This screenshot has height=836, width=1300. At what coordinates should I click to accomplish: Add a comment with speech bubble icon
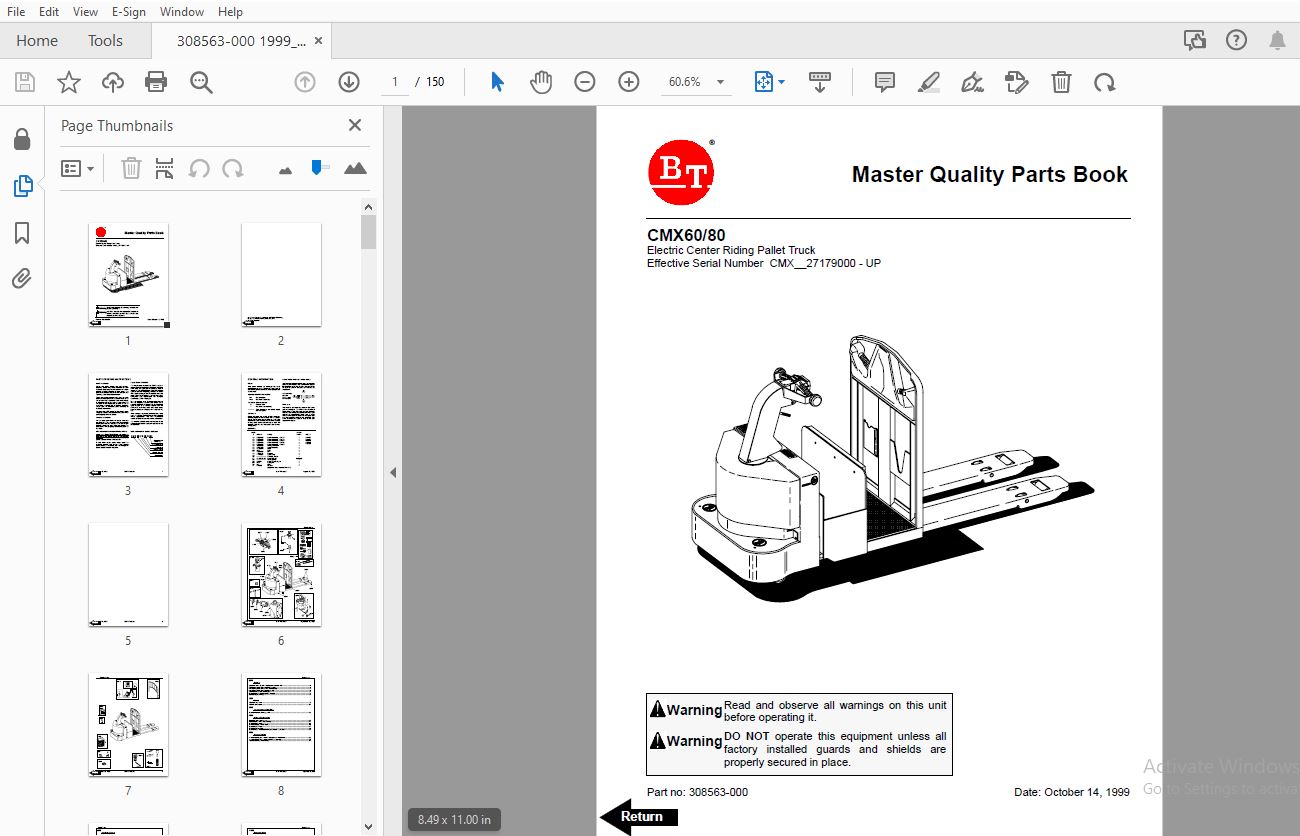(885, 82)
